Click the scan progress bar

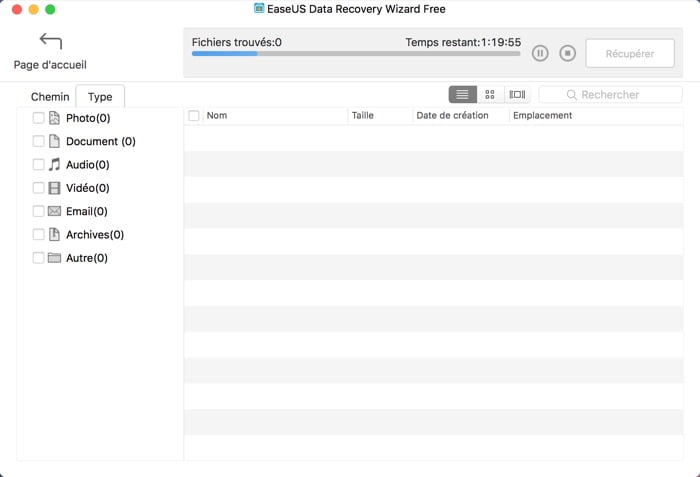click(356, 54)
